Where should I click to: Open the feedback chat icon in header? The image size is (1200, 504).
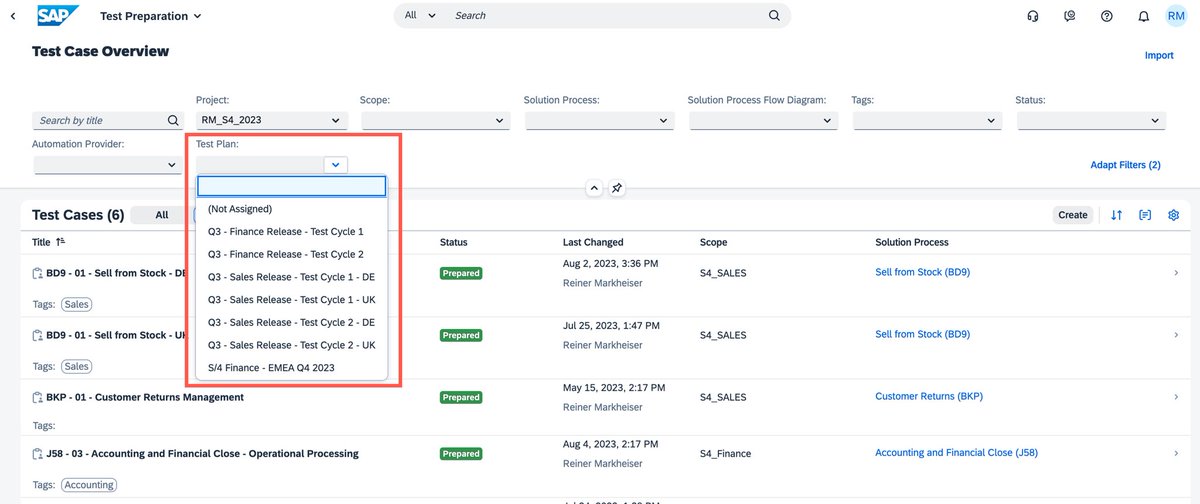(x=1070, y=16)
